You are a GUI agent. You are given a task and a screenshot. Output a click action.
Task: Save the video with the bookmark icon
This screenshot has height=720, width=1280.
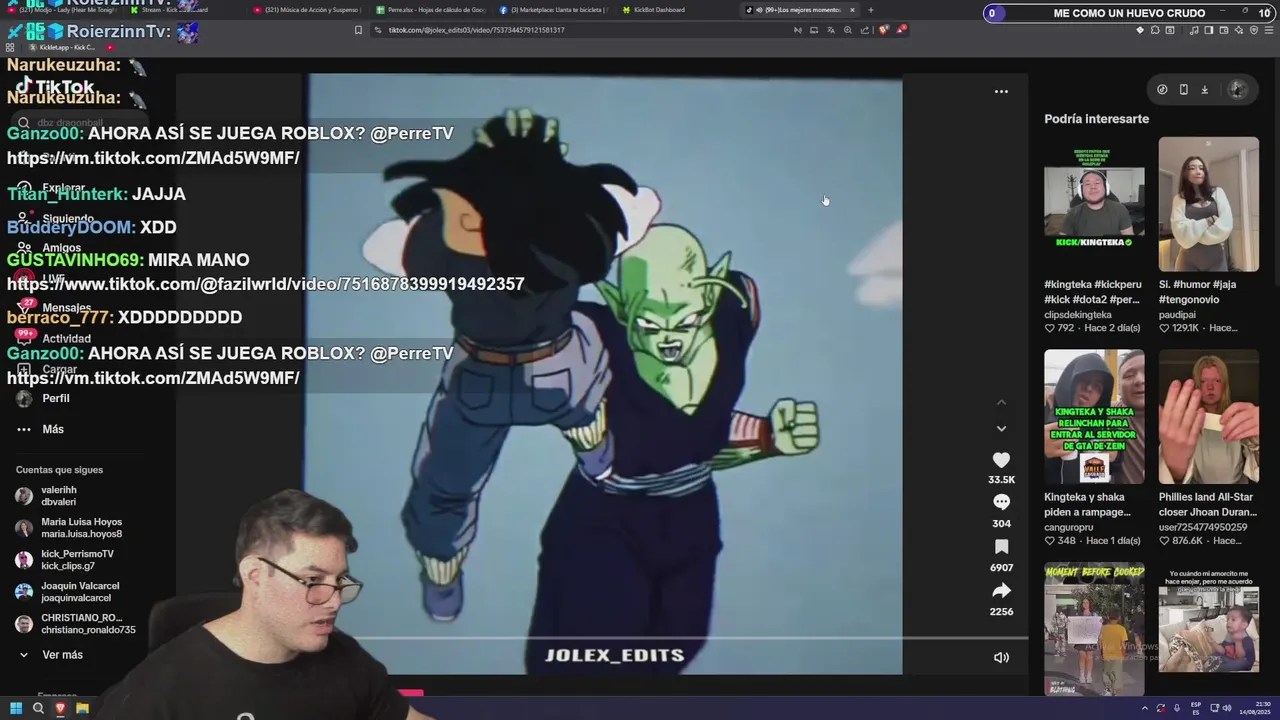tap(1001, 547)
